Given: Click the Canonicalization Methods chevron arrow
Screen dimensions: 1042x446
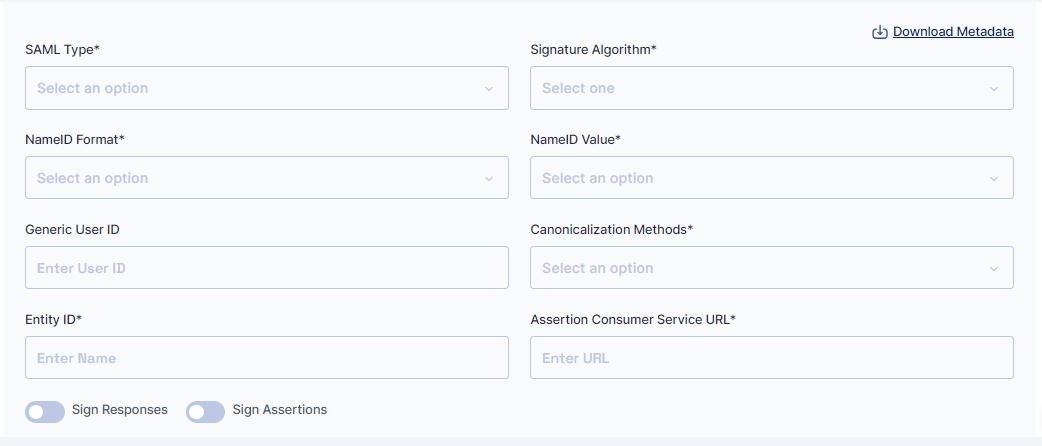Looking at the screenshot, I should point(993,269).
